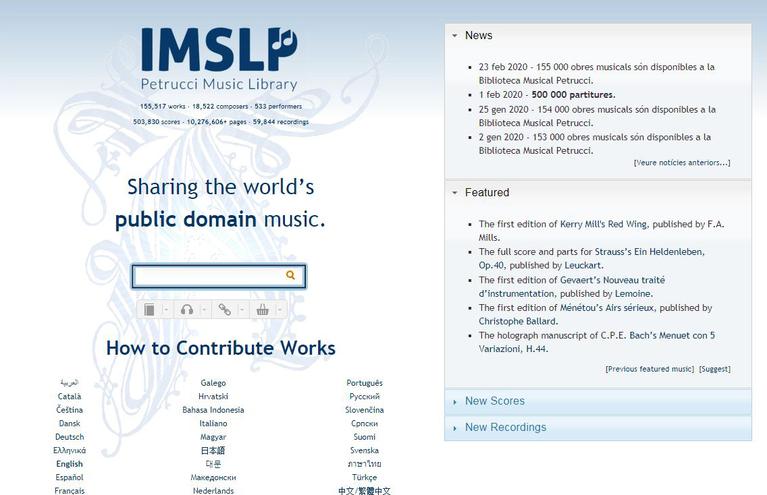Click the 503,830 scores statistic
This screenshot has width=767, height=495.
click(x=157, y=122)
